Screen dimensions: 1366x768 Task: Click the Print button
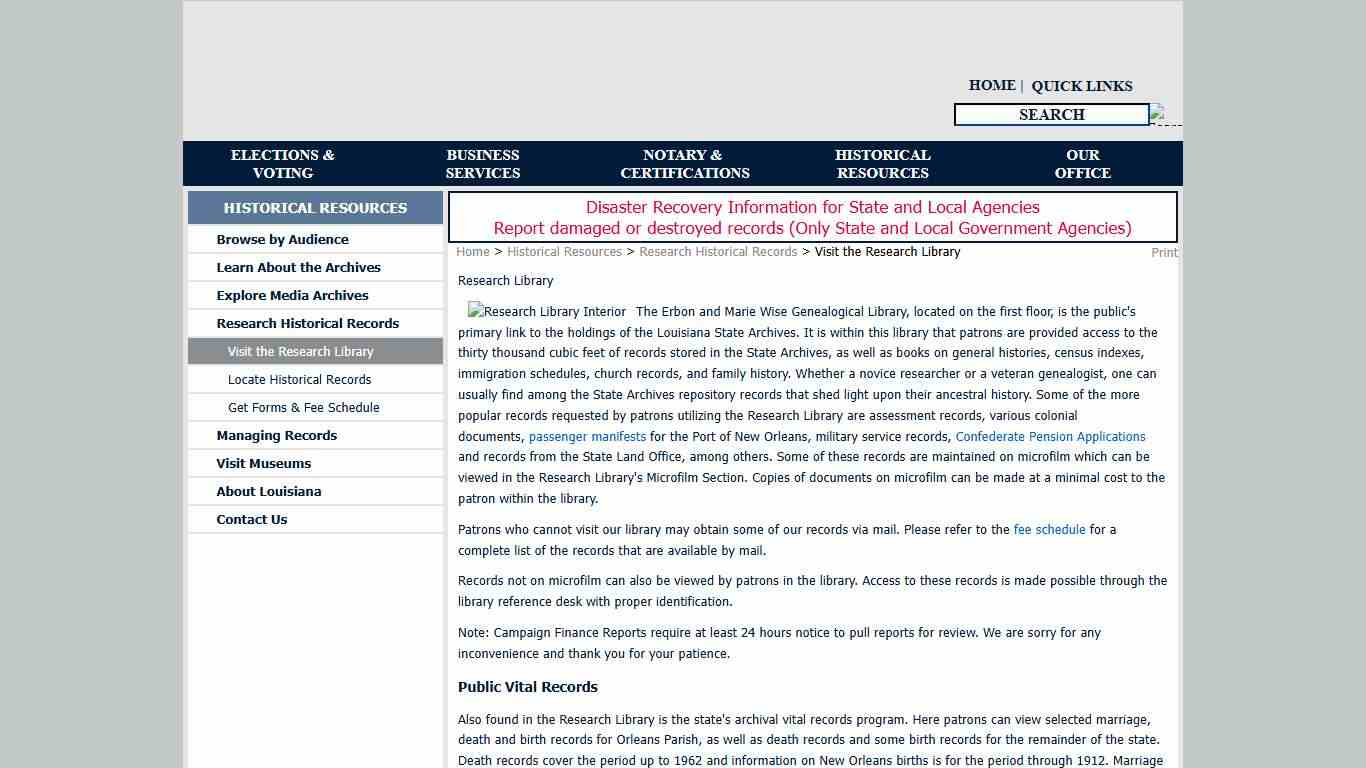[1164, 253]
